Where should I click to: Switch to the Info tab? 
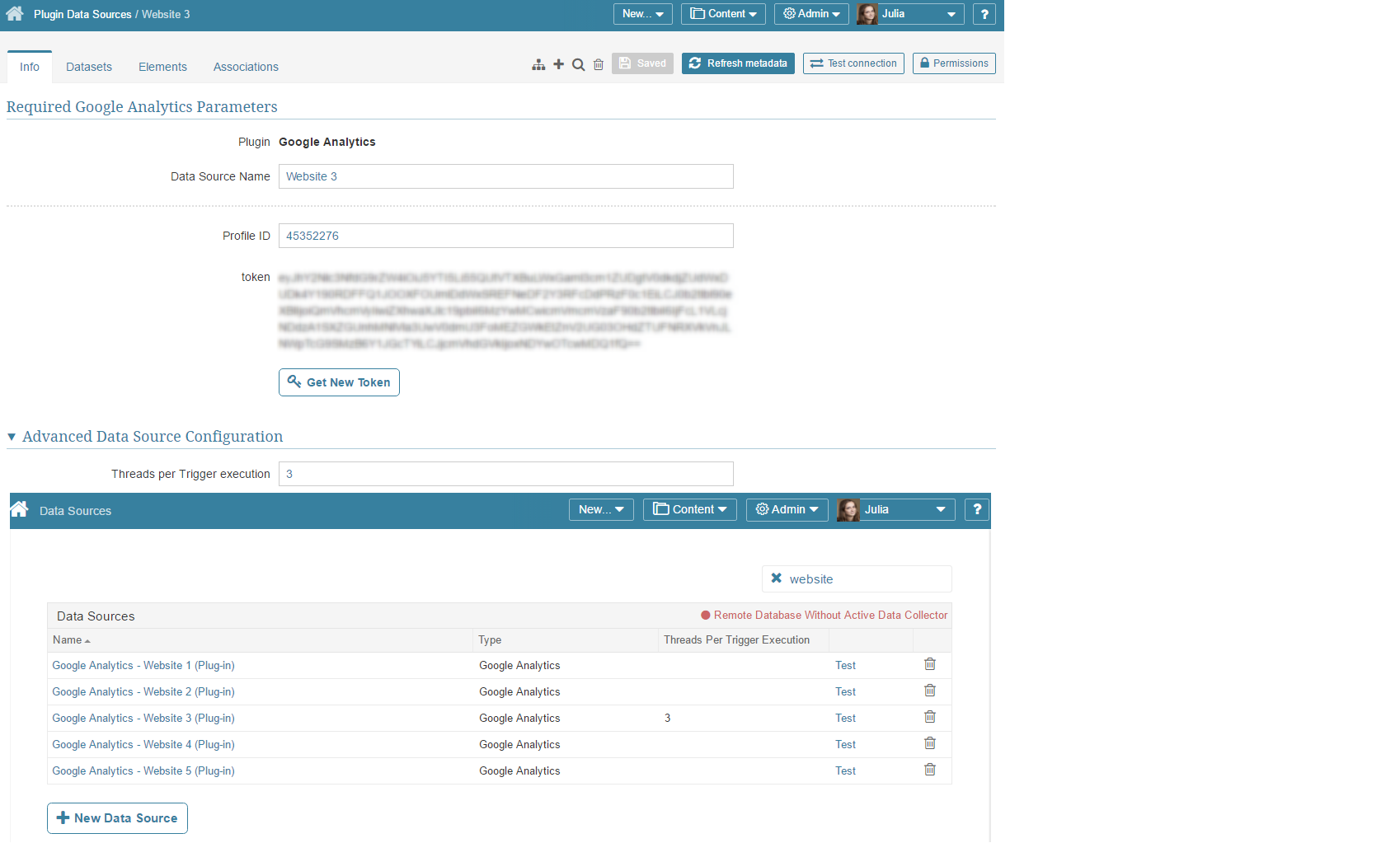tap(30, 67)
